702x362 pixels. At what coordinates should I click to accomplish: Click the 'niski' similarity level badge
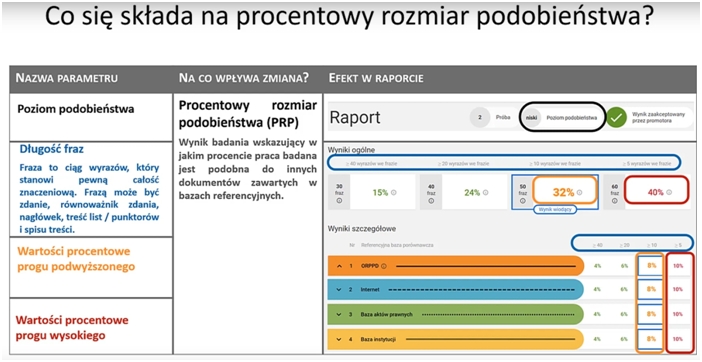click(x=531, y=118)
